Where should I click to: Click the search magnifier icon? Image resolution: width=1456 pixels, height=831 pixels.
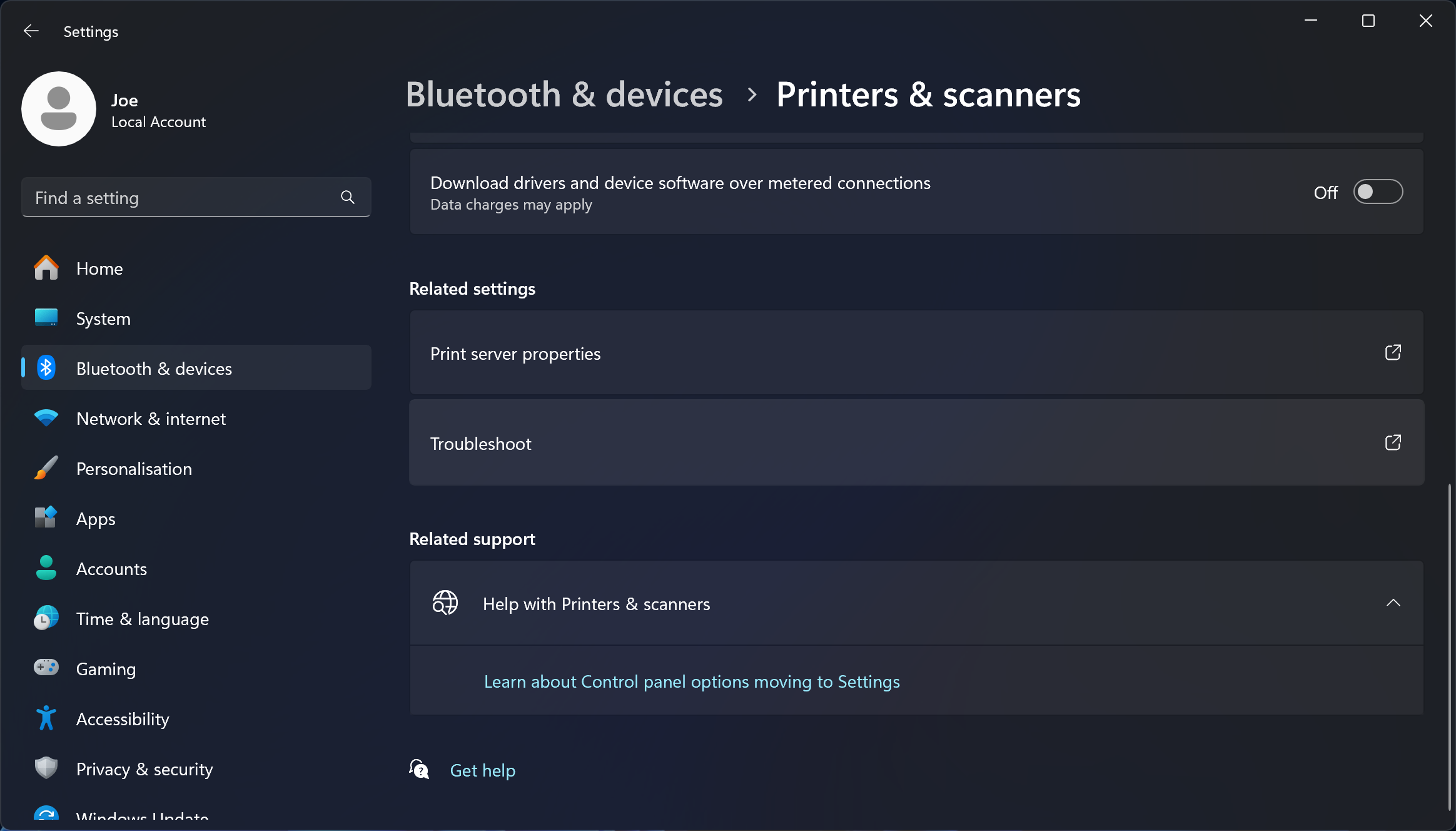(x=348, y=197)
